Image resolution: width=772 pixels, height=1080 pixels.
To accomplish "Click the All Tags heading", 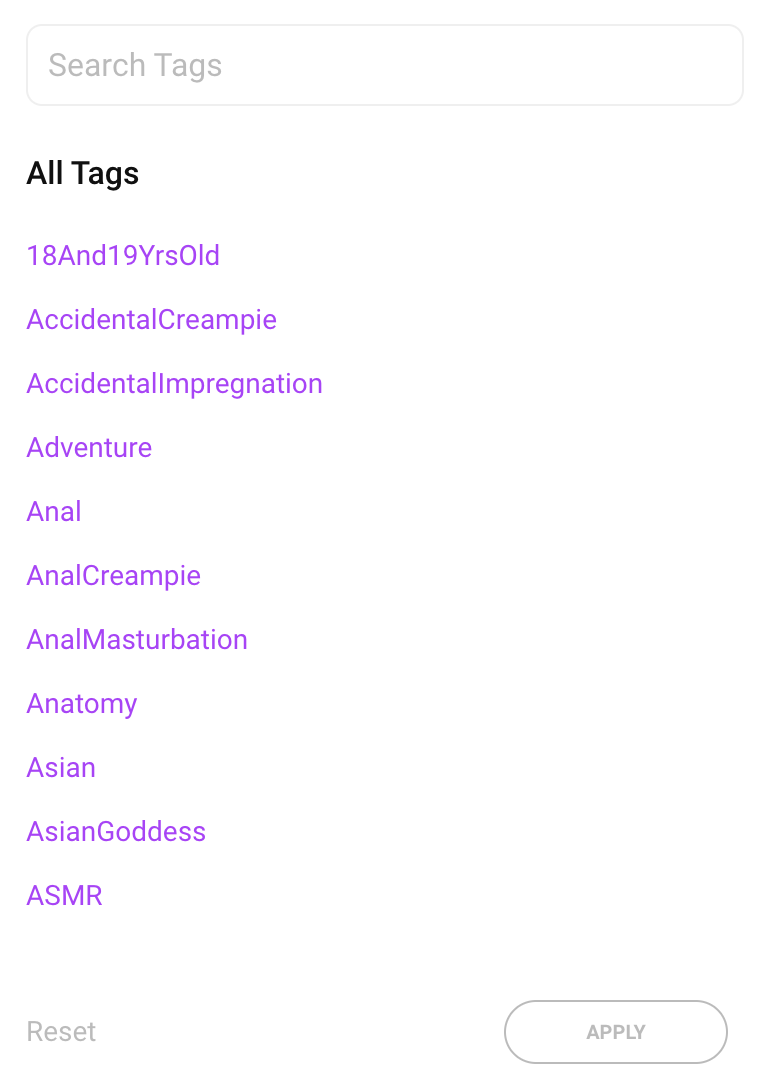I will click(82, 174).
